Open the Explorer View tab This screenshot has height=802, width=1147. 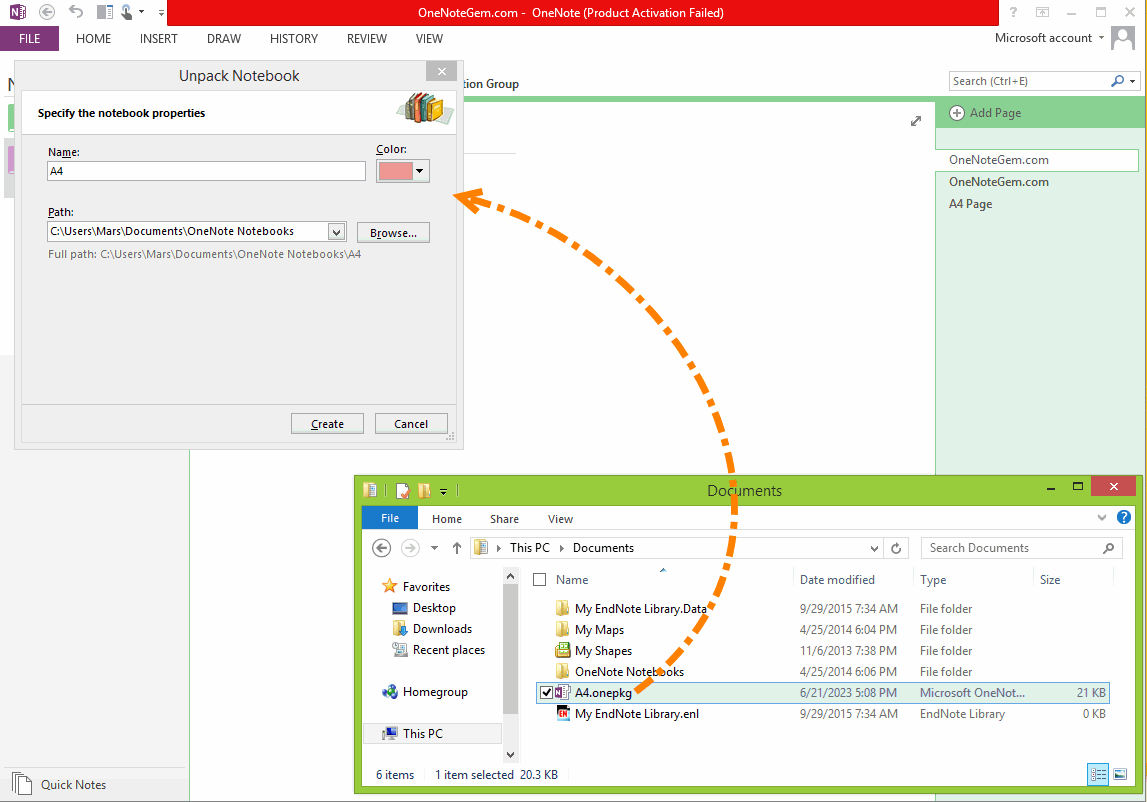(560, 519)
